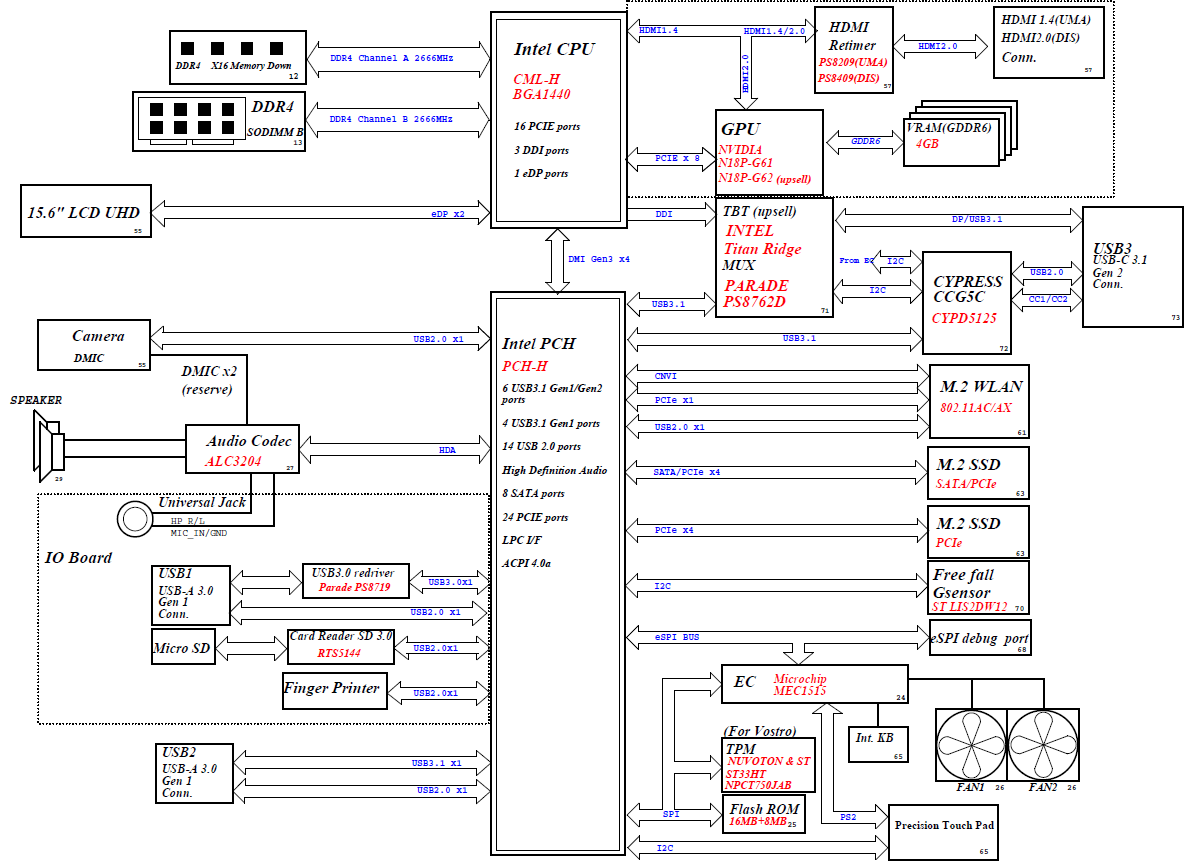
Task: Click the Card Reader SD 3.0 block
Action: point(341,646)
